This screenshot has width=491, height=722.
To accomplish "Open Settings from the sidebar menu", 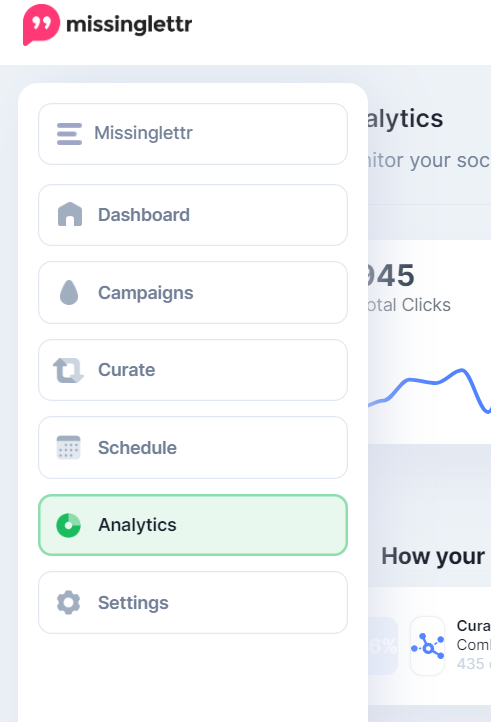I will click(193, 603).
